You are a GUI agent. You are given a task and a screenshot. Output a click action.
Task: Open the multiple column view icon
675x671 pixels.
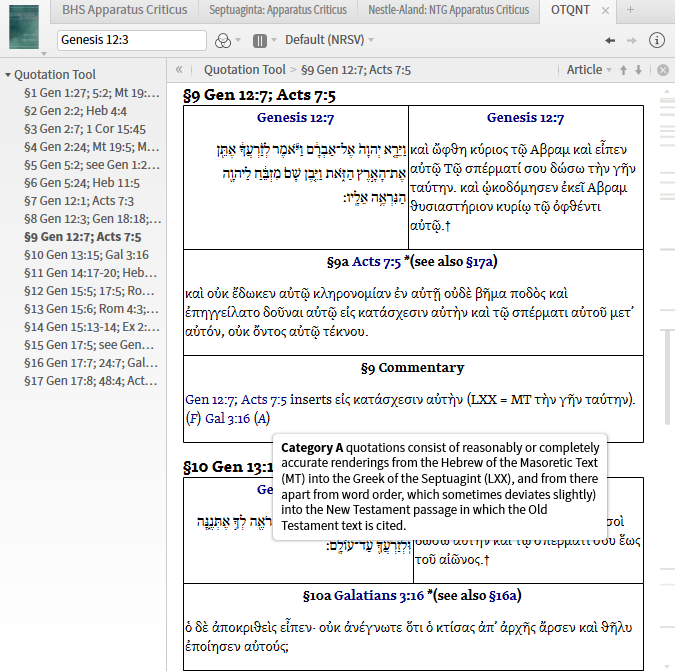point(260,41)
